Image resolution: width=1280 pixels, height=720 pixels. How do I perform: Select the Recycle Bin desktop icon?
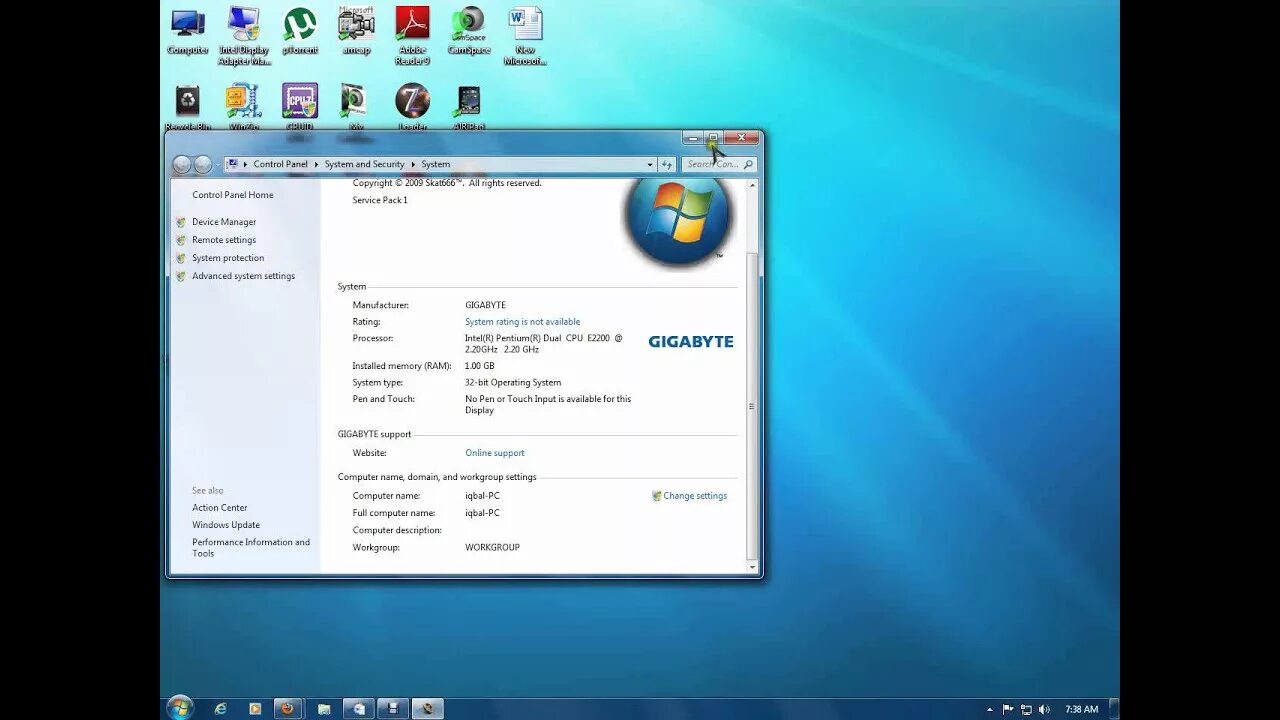coord(187,106)
